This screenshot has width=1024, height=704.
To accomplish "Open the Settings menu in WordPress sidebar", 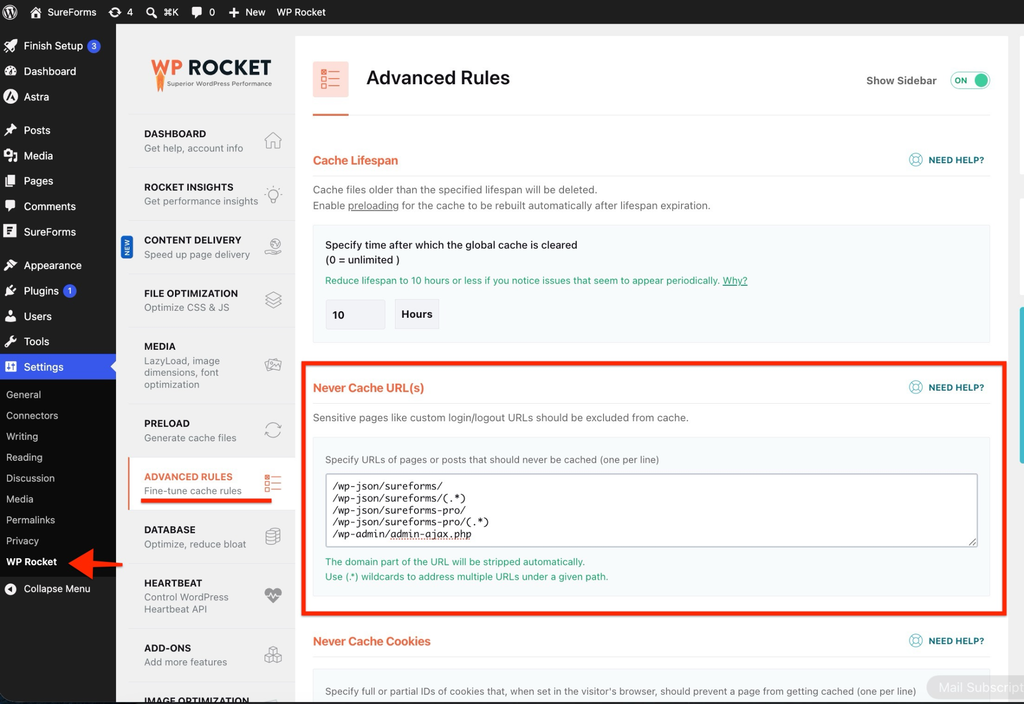I will coord(57,367).
